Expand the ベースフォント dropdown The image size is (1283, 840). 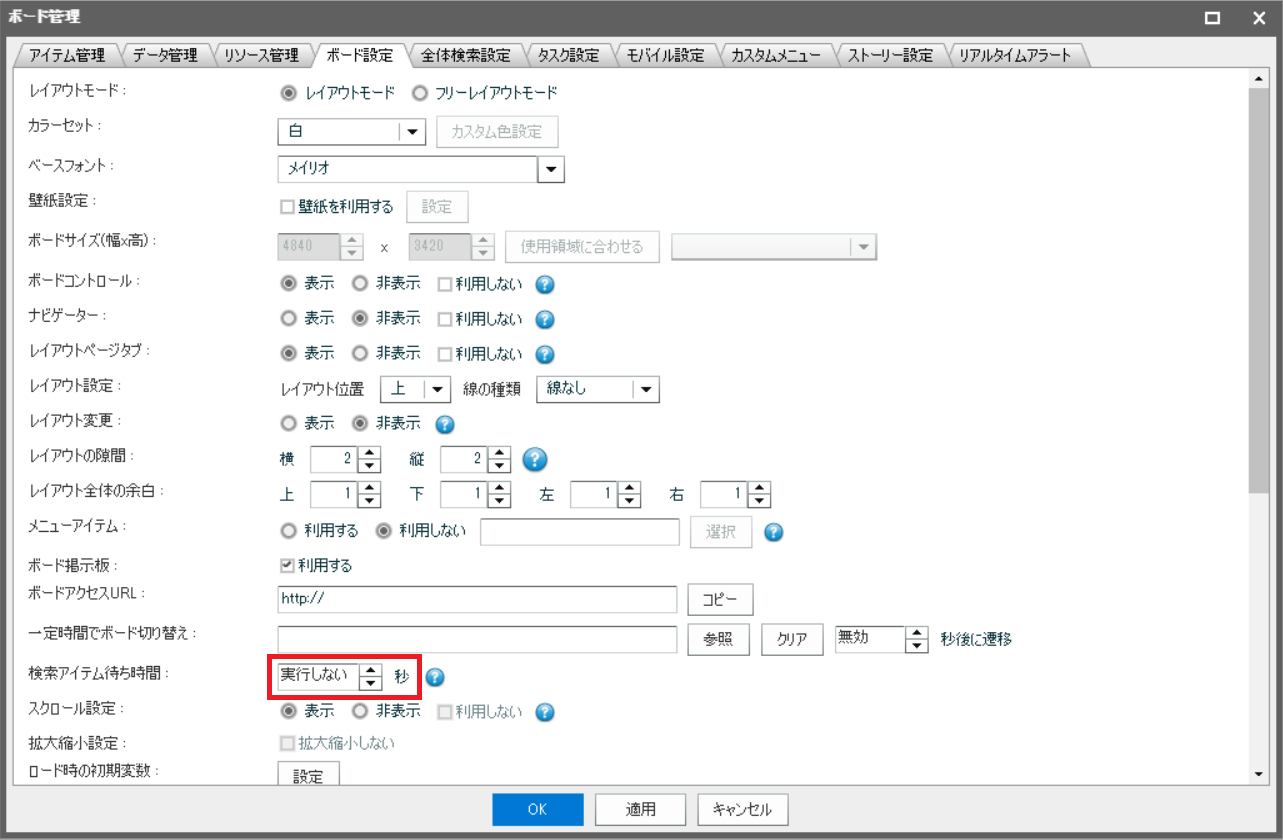pos(551,170)
